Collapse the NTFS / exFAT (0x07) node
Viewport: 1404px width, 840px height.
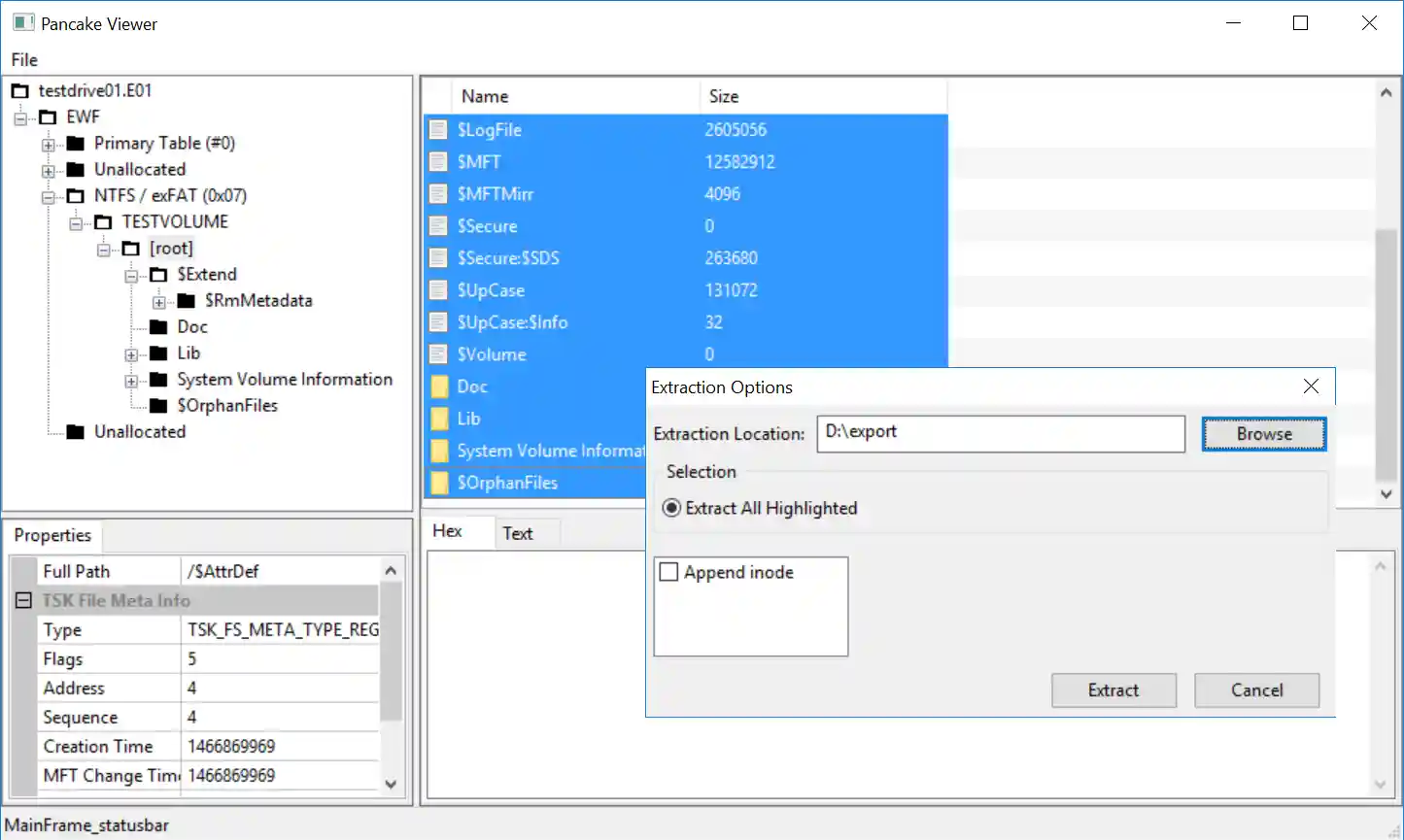pos(48,197)
